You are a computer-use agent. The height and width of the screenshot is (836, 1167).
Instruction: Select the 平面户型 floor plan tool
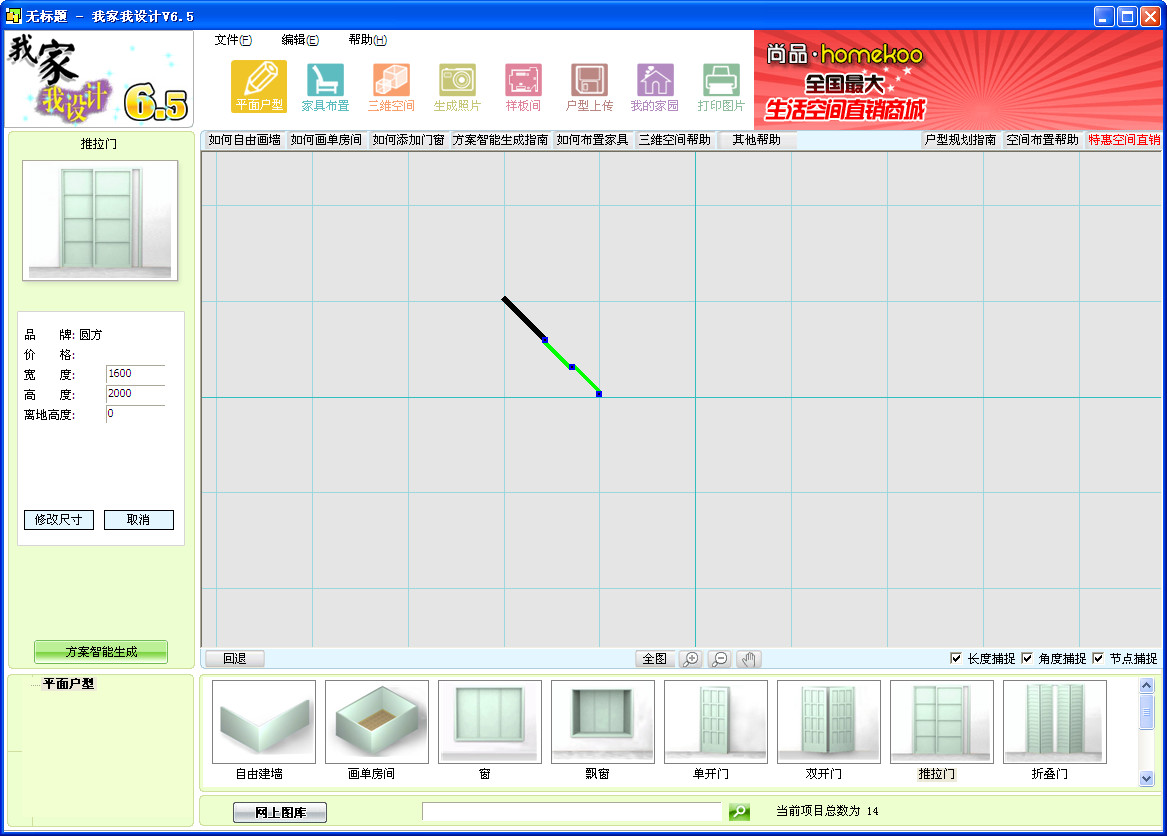(x=259, y=85)
